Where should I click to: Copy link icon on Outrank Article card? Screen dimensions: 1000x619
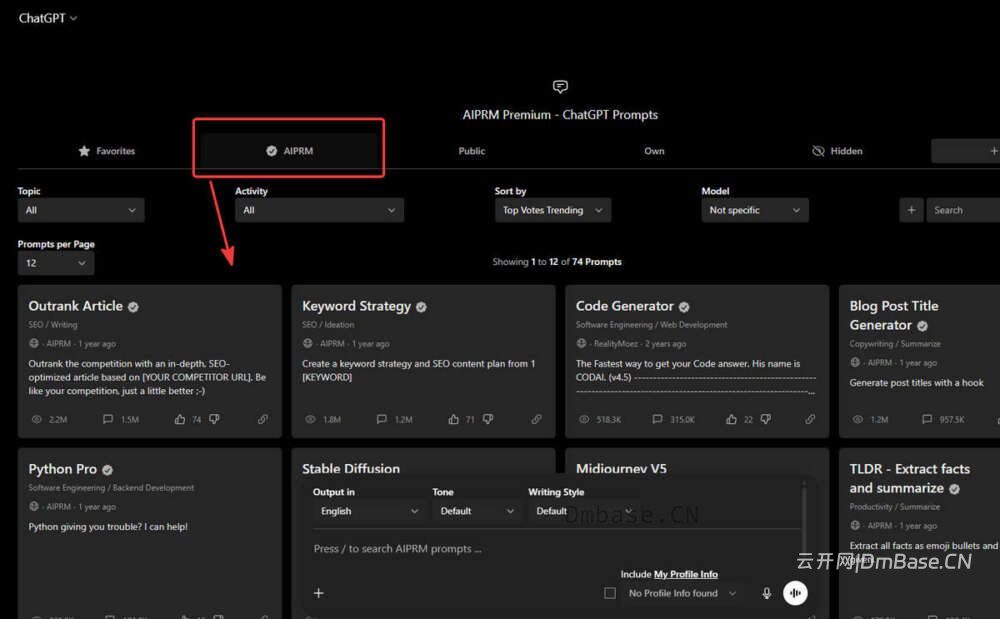pos(263,419)
